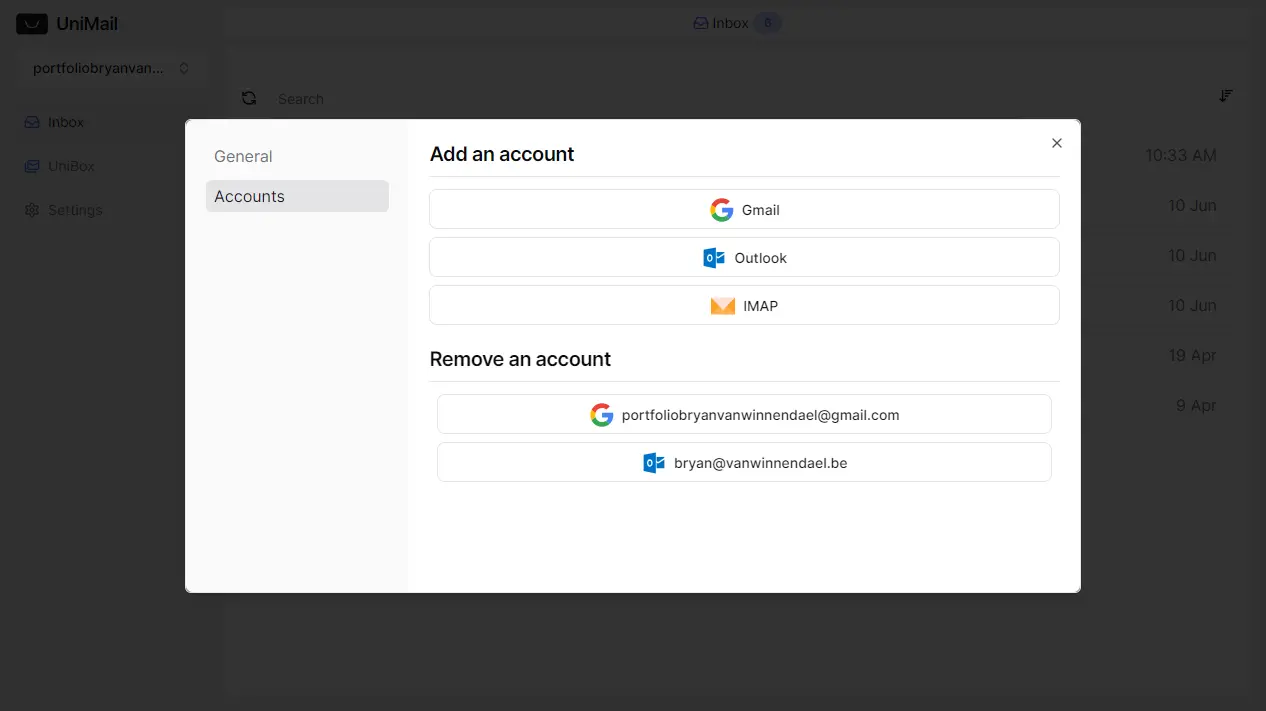The width and height of the screenshot is (1266, 711).
Task: Click the "Add an account" heading
Action: coord(502,154)
